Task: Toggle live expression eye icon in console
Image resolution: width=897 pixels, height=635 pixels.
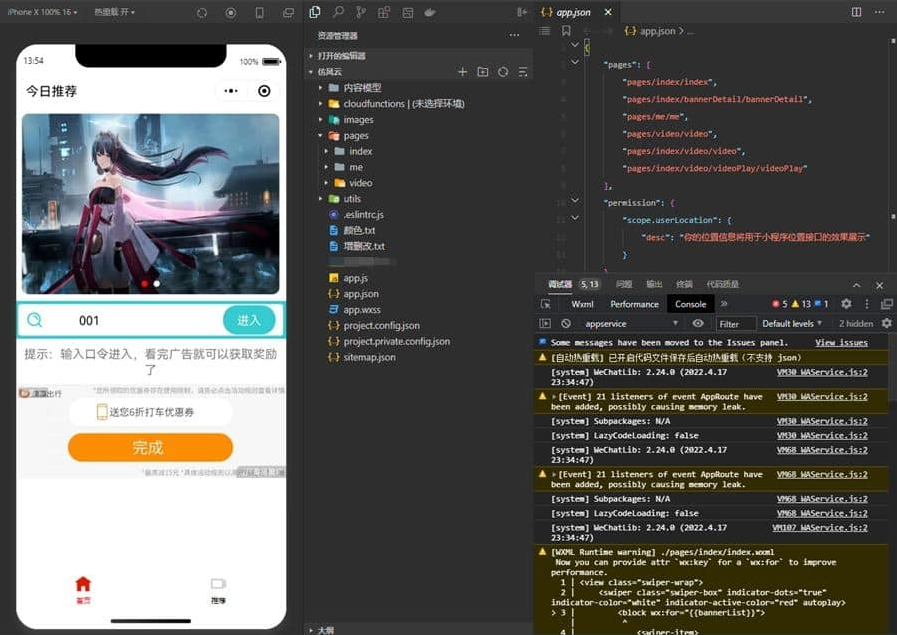Action: click(698, 323)
